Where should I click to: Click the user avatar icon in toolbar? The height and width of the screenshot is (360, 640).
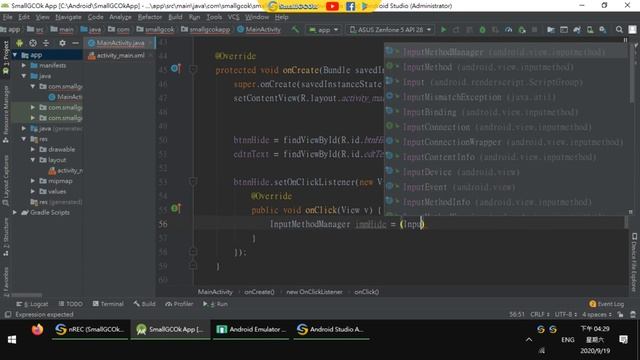632,30
